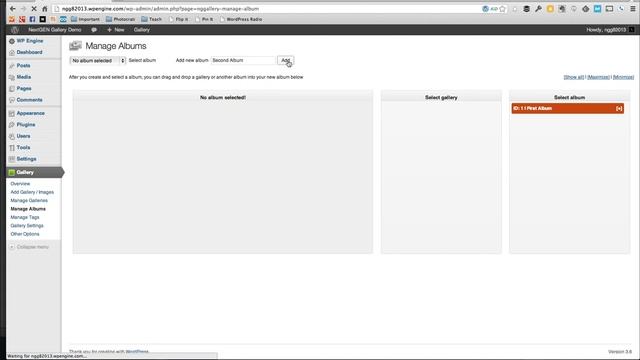640x360 pixels.
Task: Expand the First Album entry plus icon
Action: click(619, 109)
